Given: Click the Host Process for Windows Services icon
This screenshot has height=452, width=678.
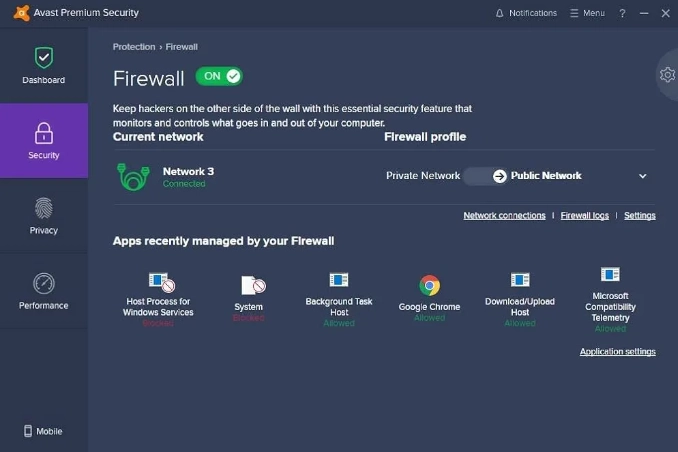Looking at the screenshot, I should click(160, 282).
